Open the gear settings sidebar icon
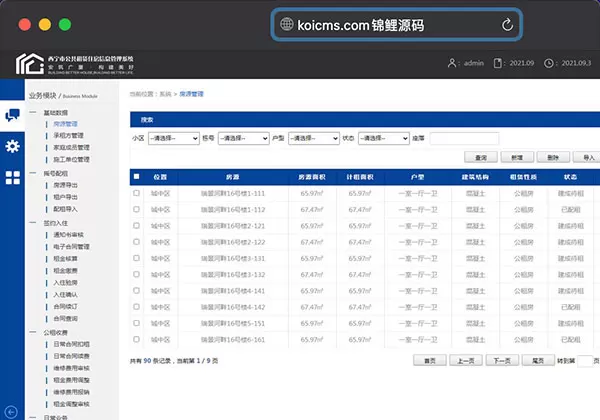This screenshot has height=420, width=600. (12, 146)
